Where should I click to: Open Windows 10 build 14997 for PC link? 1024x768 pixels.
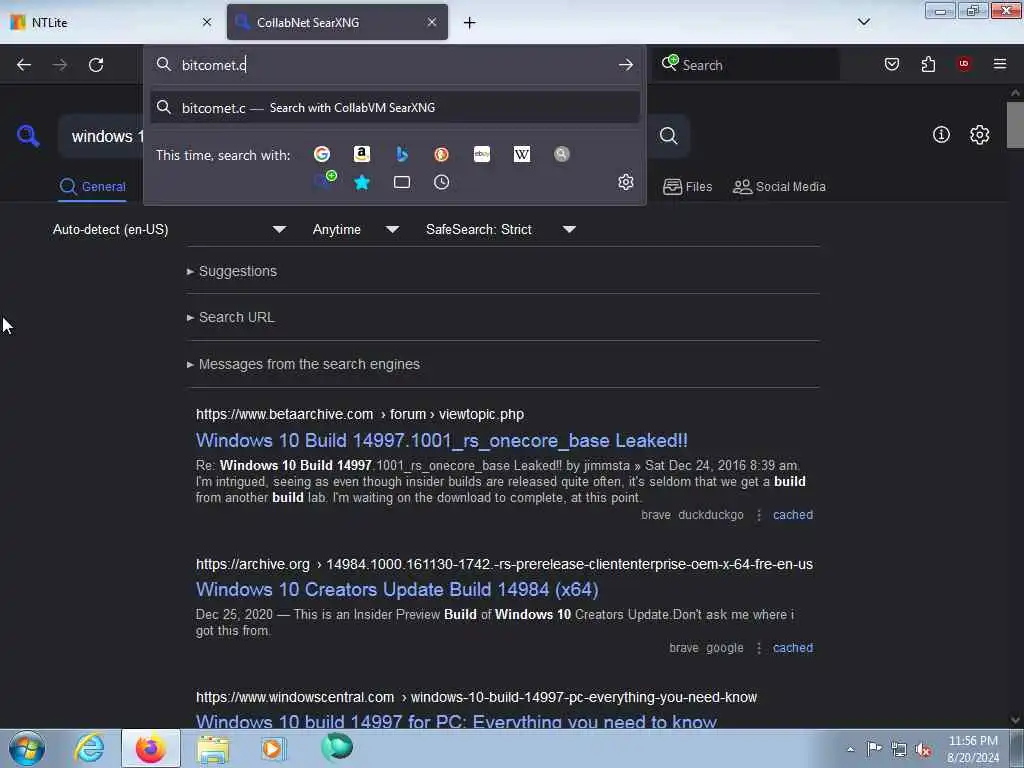[456, 722]
